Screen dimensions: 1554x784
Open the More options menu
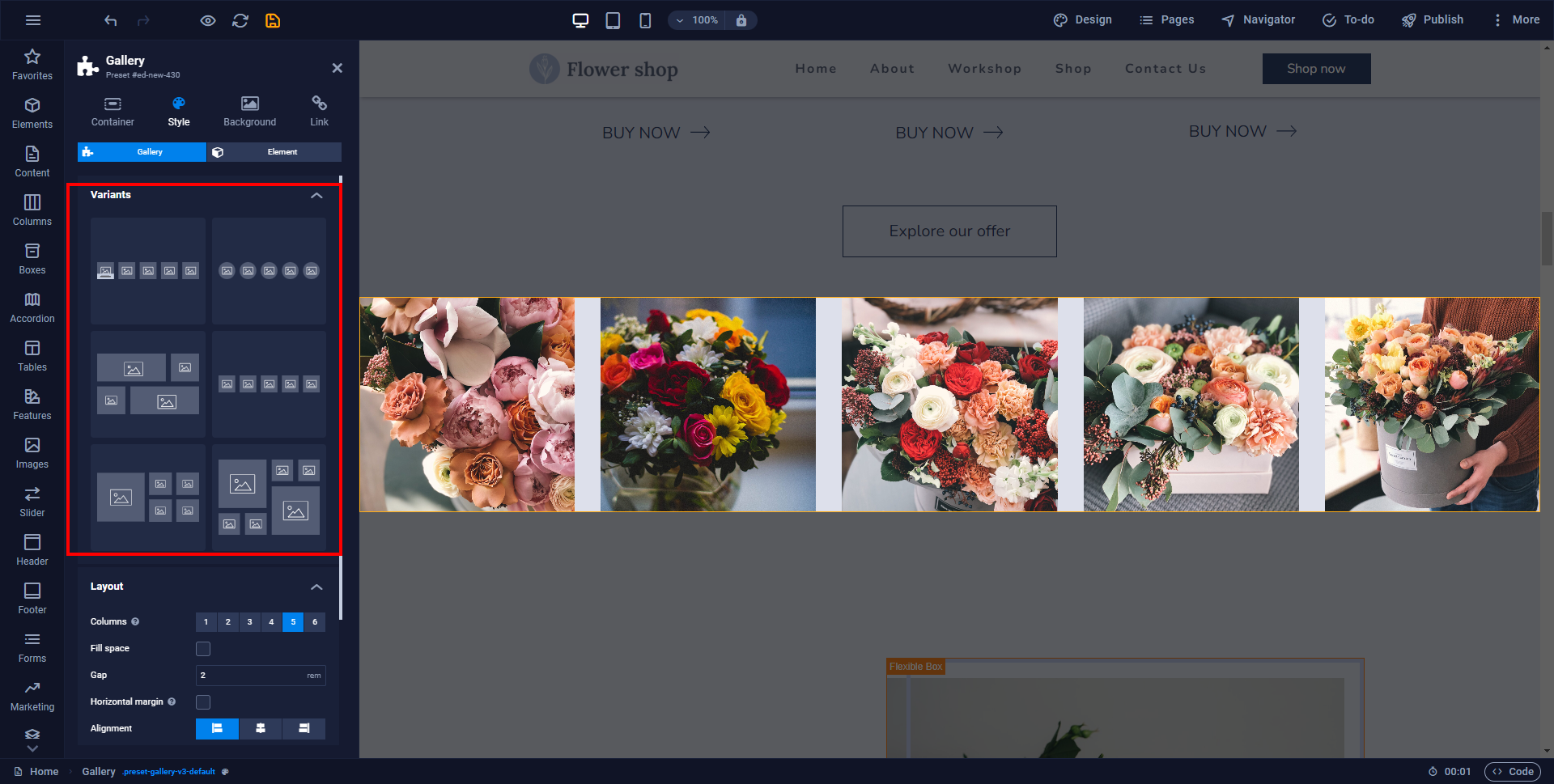1515,20
